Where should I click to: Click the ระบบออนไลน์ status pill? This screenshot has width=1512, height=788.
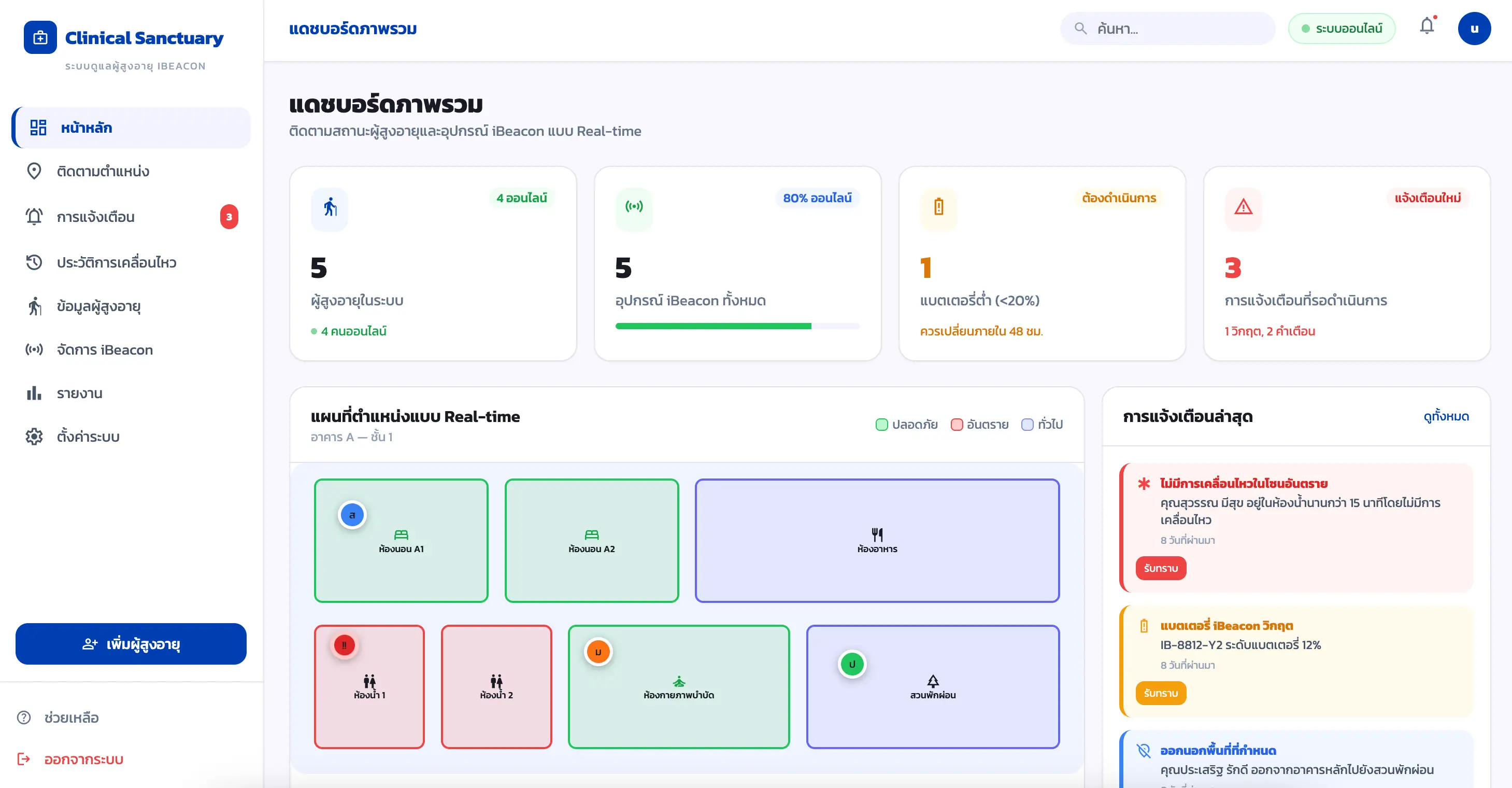pos(1342,28)
